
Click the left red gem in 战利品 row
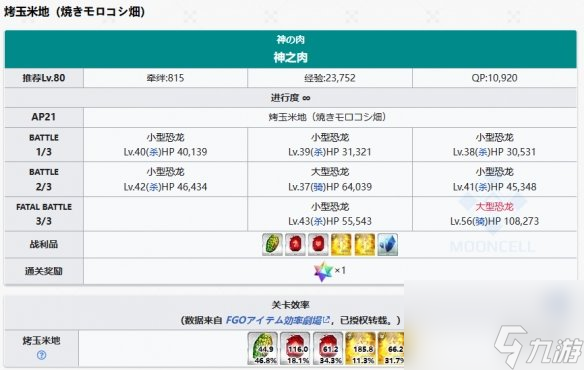tap(295, 244)
